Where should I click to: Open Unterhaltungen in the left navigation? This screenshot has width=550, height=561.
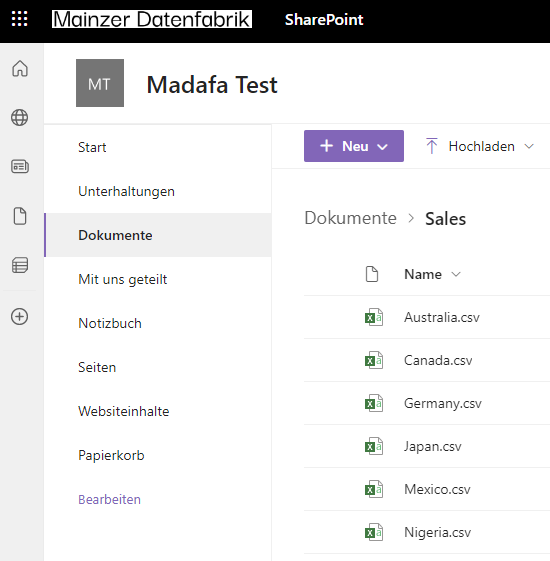126,191
